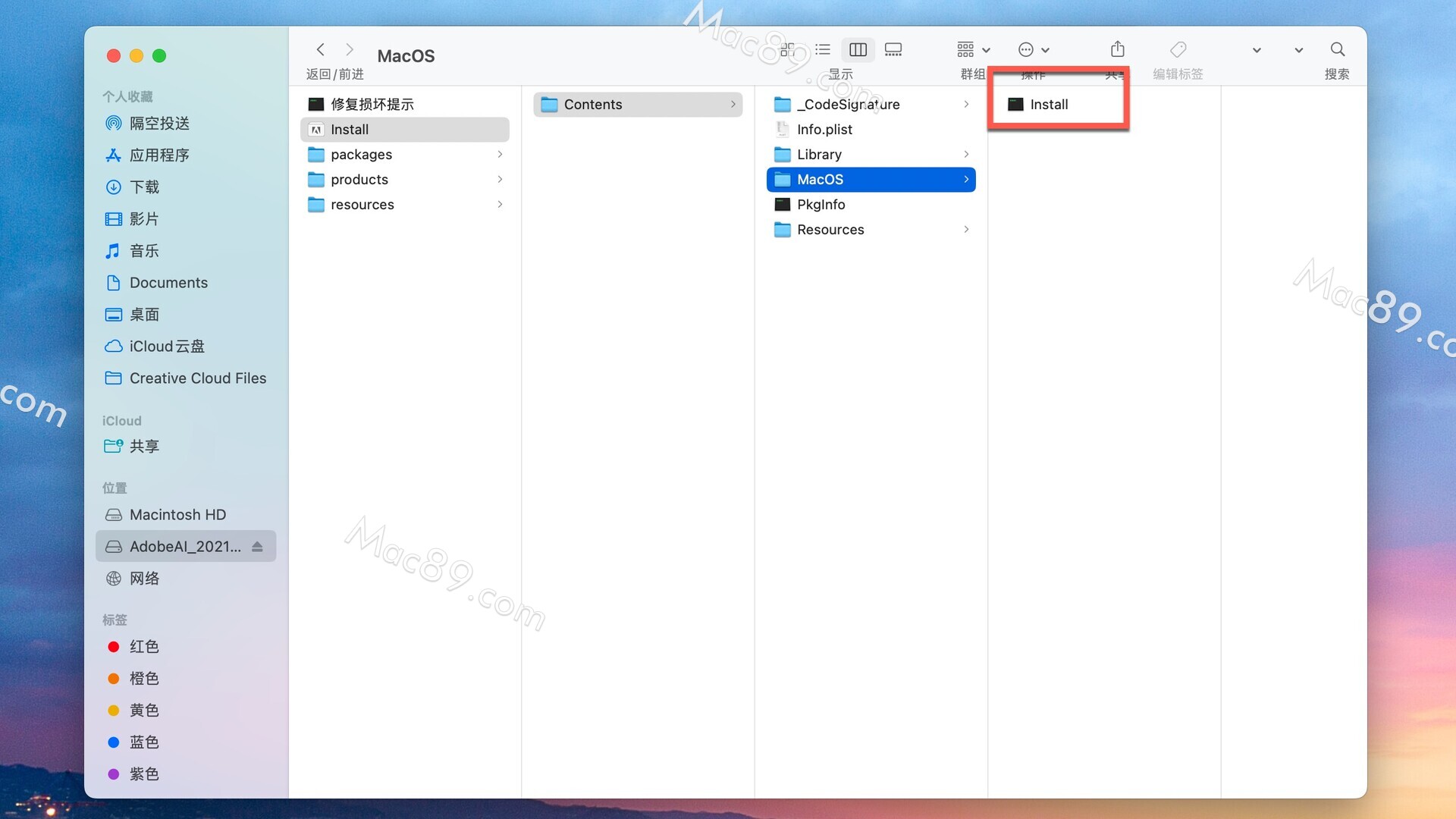Open Applications in the sidebar
Screen dimensions: 1456x819
click(159, 155)
